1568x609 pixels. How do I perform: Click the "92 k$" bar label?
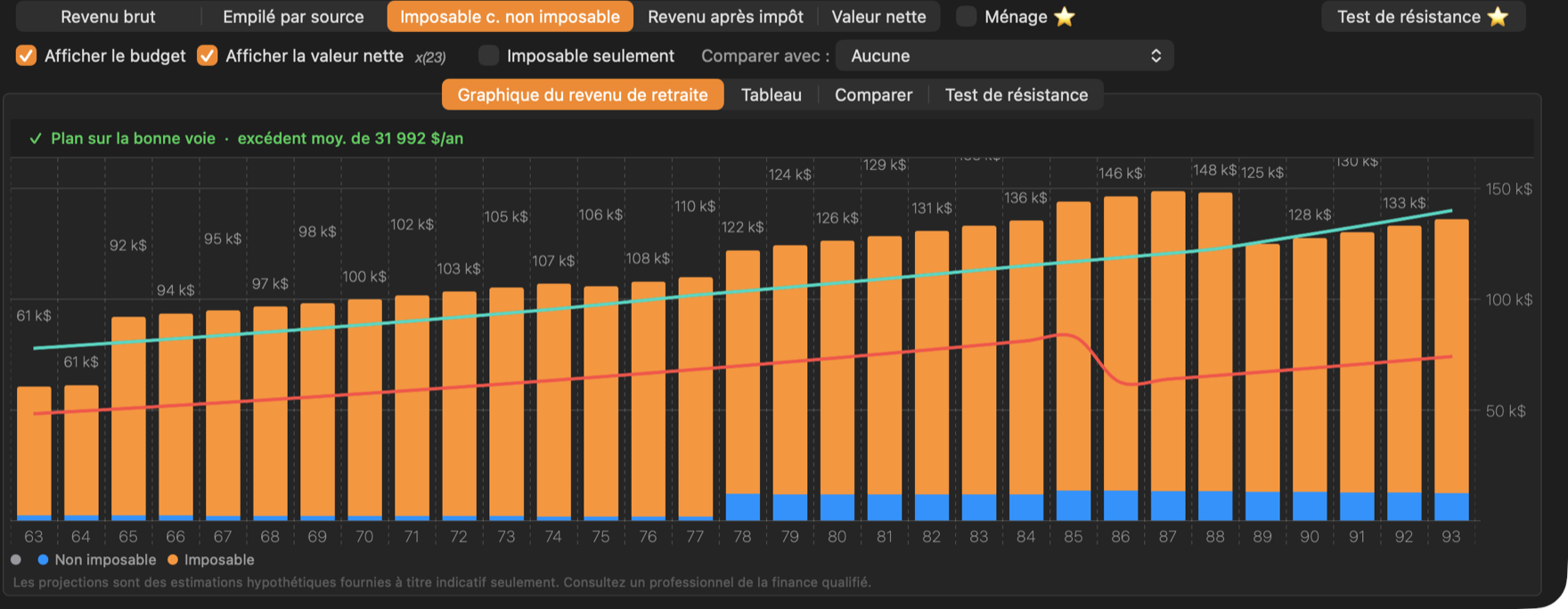[x=128, y=246]
